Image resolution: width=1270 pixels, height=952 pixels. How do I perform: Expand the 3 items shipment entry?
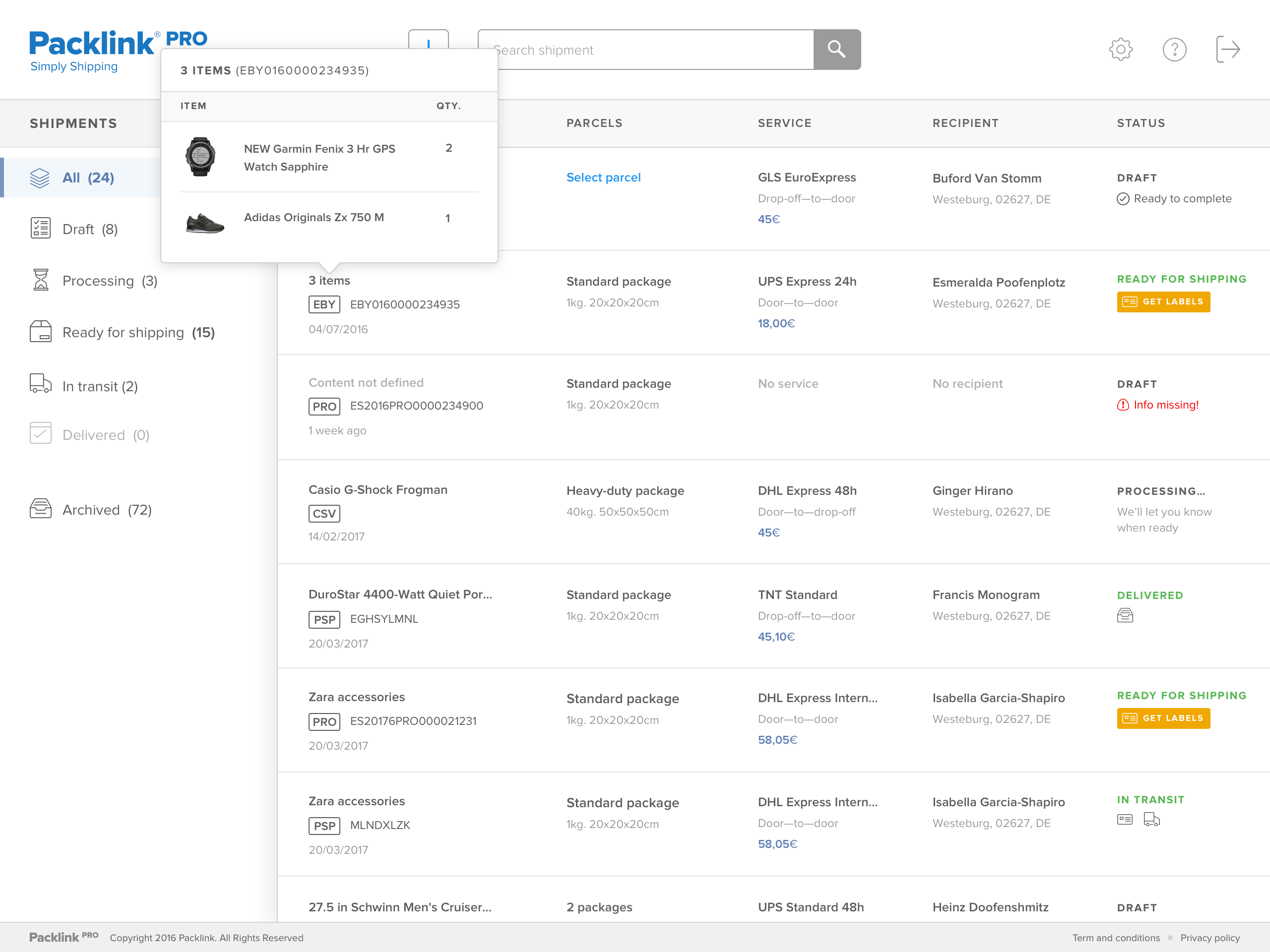point(329,281)
